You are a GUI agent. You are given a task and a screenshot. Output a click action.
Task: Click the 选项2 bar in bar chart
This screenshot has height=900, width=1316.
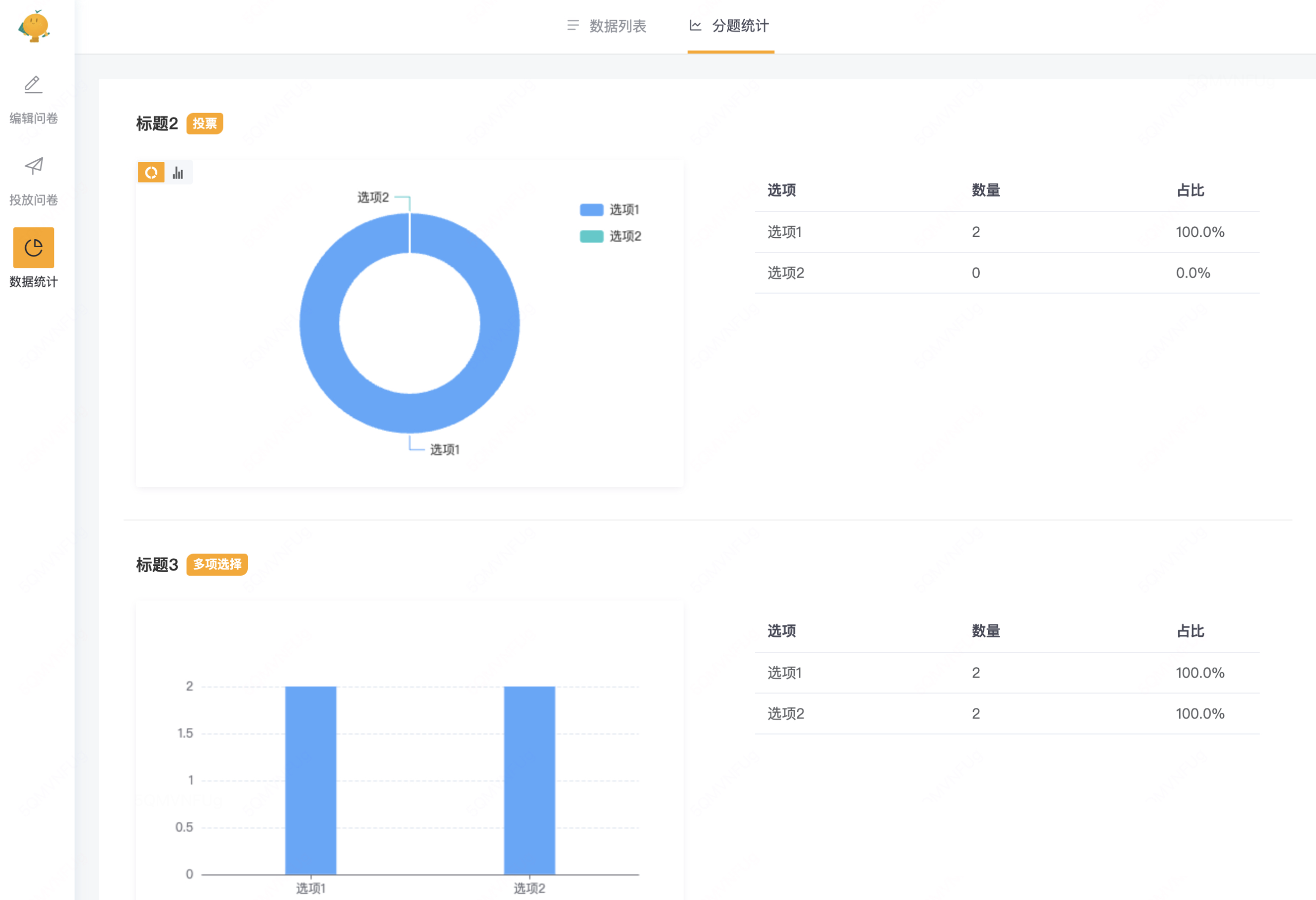pos(529,780)
